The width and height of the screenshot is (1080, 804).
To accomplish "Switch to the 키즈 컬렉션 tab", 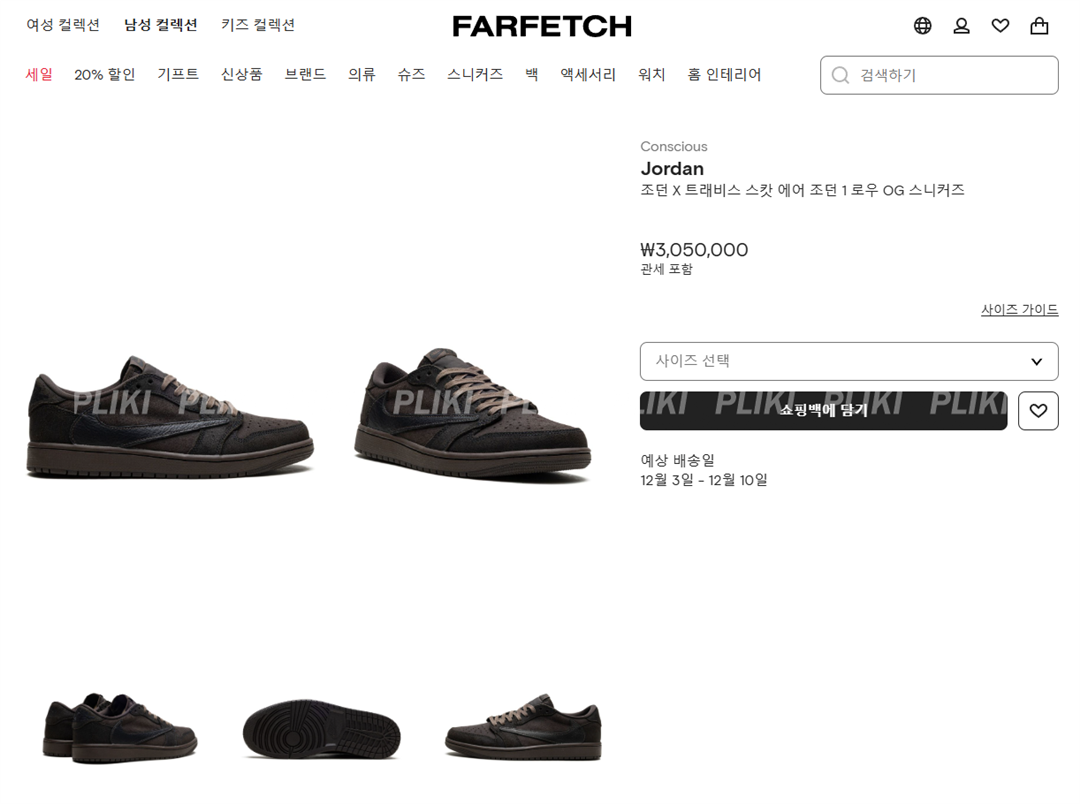I will point(258,25).
